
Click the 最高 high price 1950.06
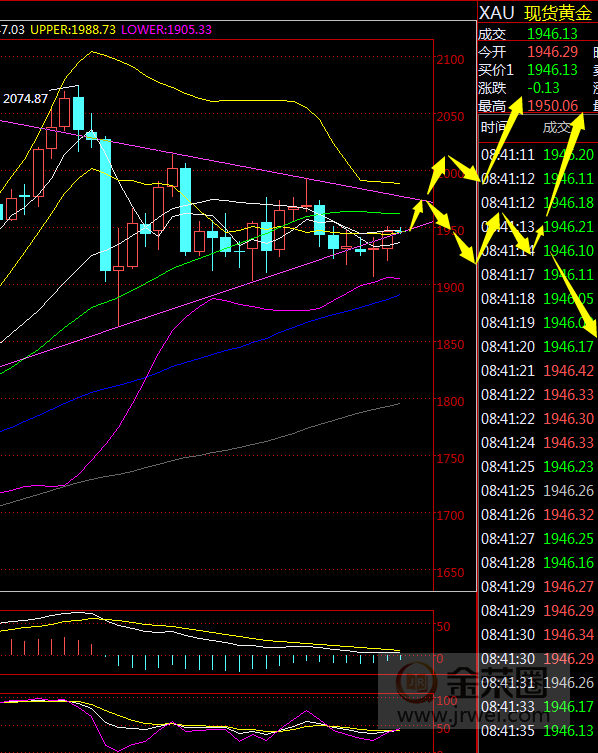pyautogui.click(x=552, y=106)
